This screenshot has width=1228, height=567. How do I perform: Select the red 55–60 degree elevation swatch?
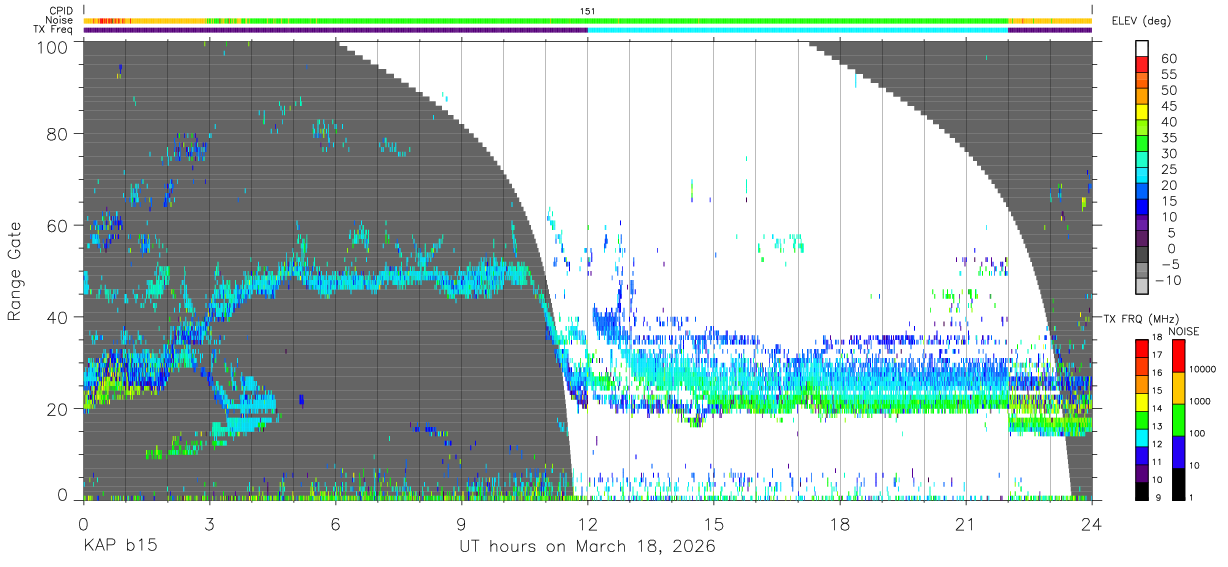(1143, 65)
